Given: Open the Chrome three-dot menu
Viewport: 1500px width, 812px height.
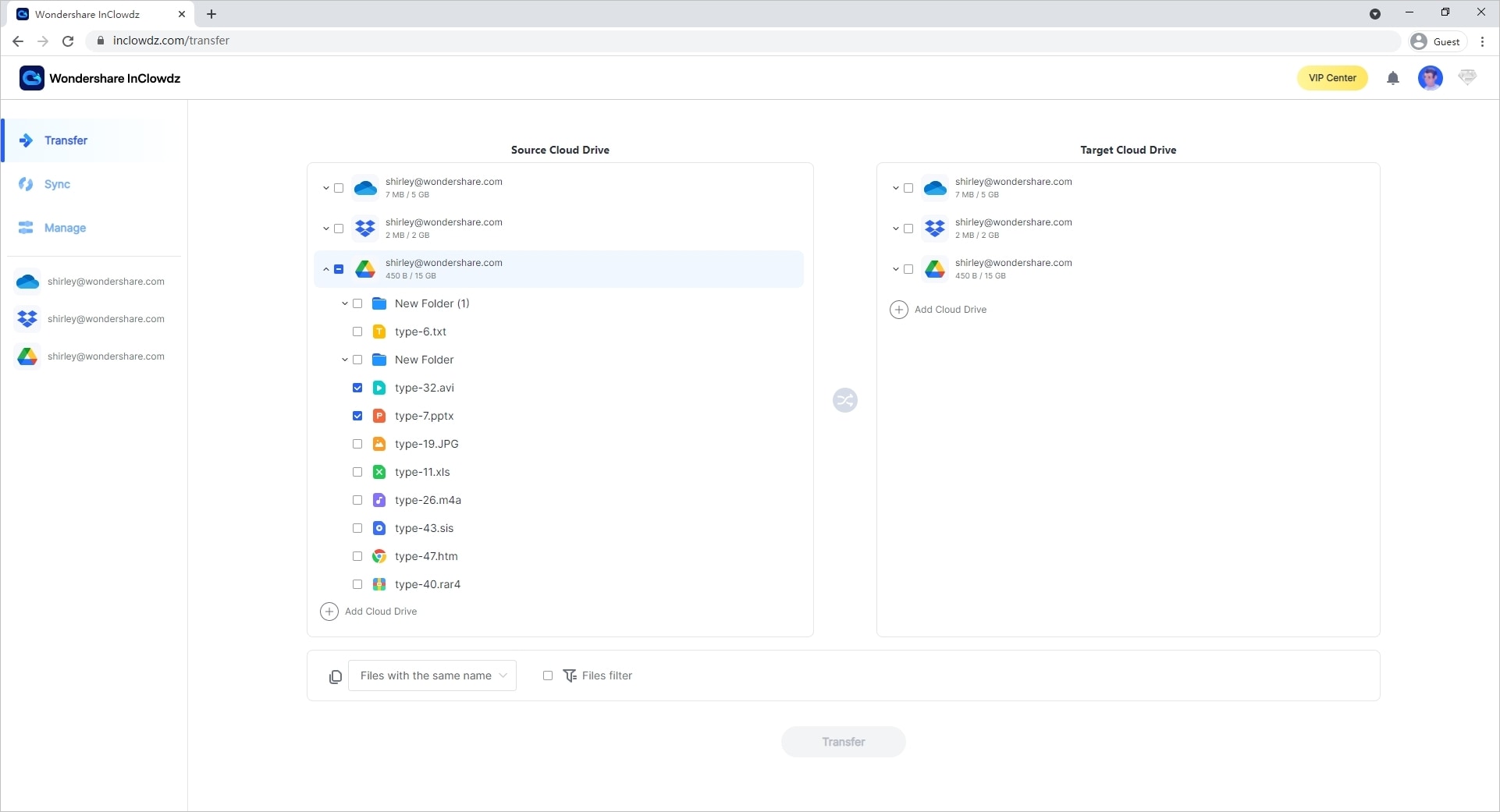Looking at the screenshot, I should coord(1483,41).
